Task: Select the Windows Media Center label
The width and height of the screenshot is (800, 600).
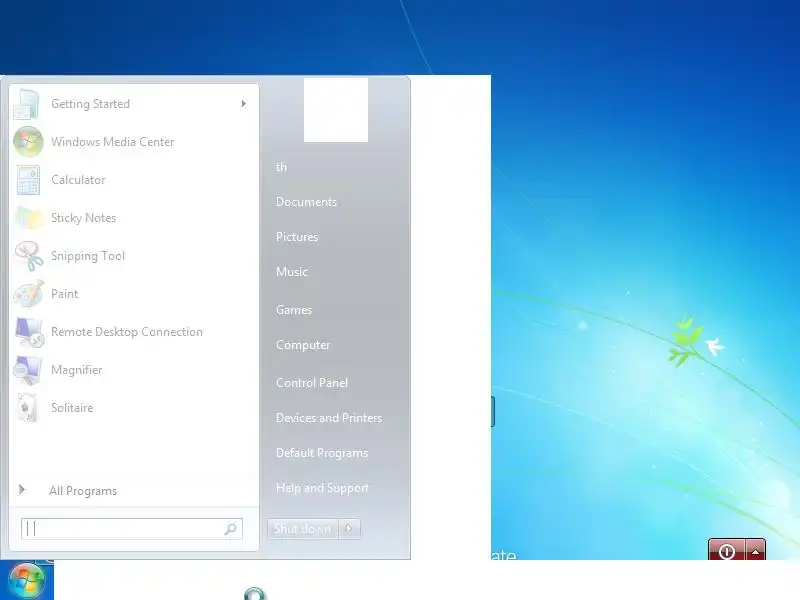Action: (x=113, y=142)
